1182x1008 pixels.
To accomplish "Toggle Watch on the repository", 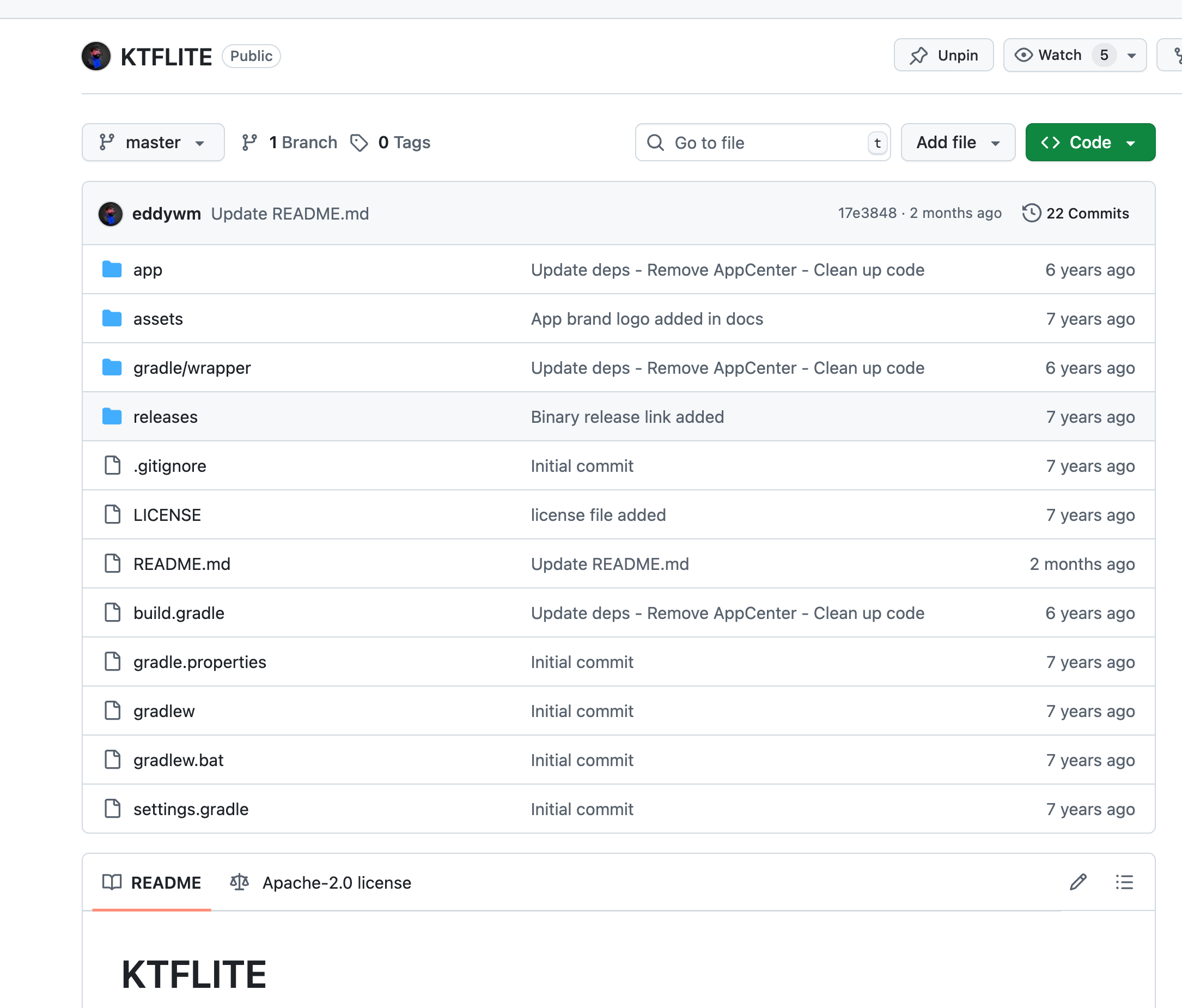I will 1049,56.
